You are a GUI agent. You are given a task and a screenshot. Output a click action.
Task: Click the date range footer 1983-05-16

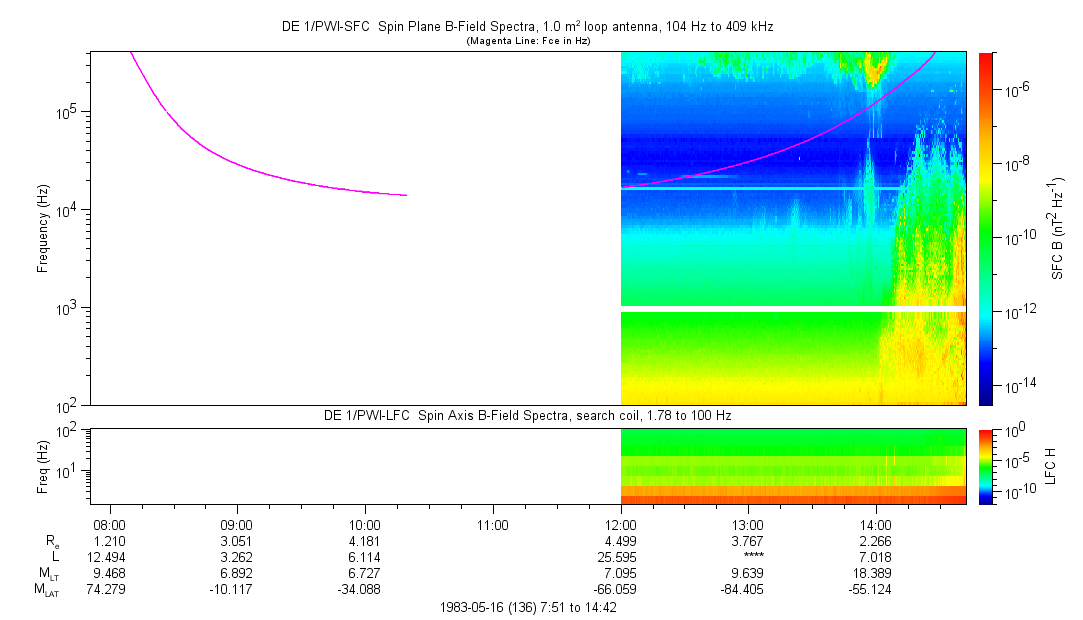tap(527, 607)
